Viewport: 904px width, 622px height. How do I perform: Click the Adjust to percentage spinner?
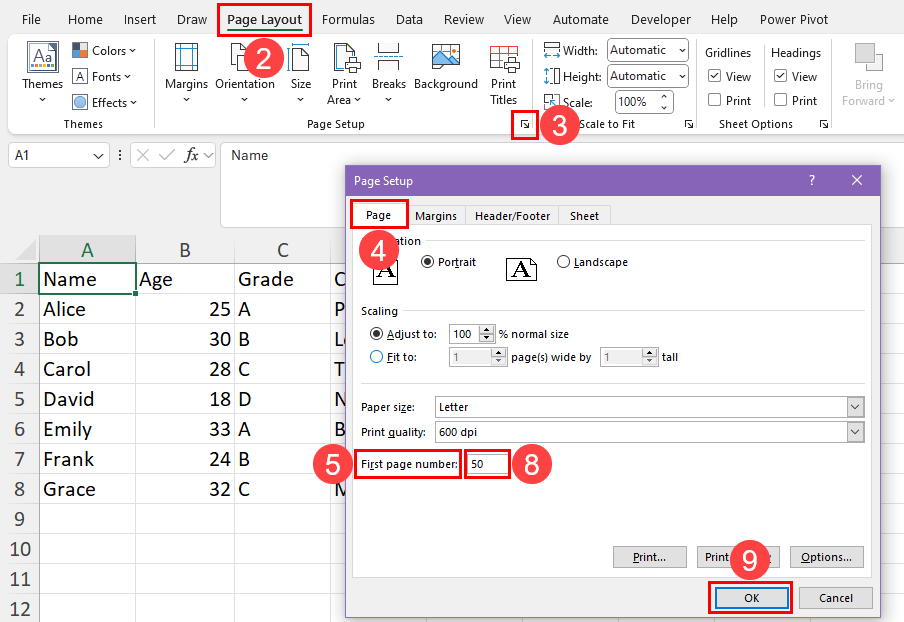click(x=487, y=334)
